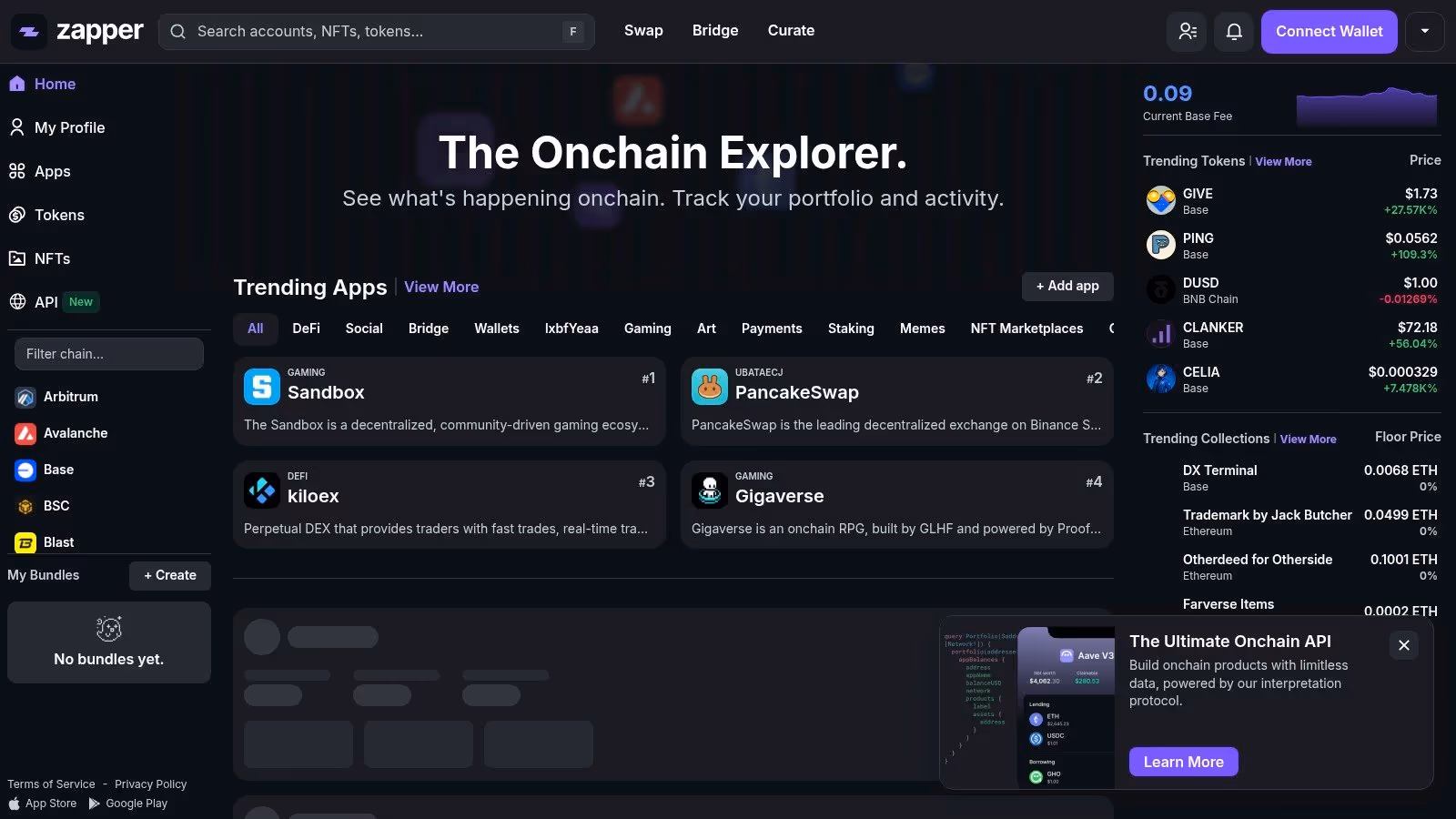This screenshot has width=1456, height=819.
Task: Open the DUSD token icon
Action: pyautogui.click(x=1161, y=289)
